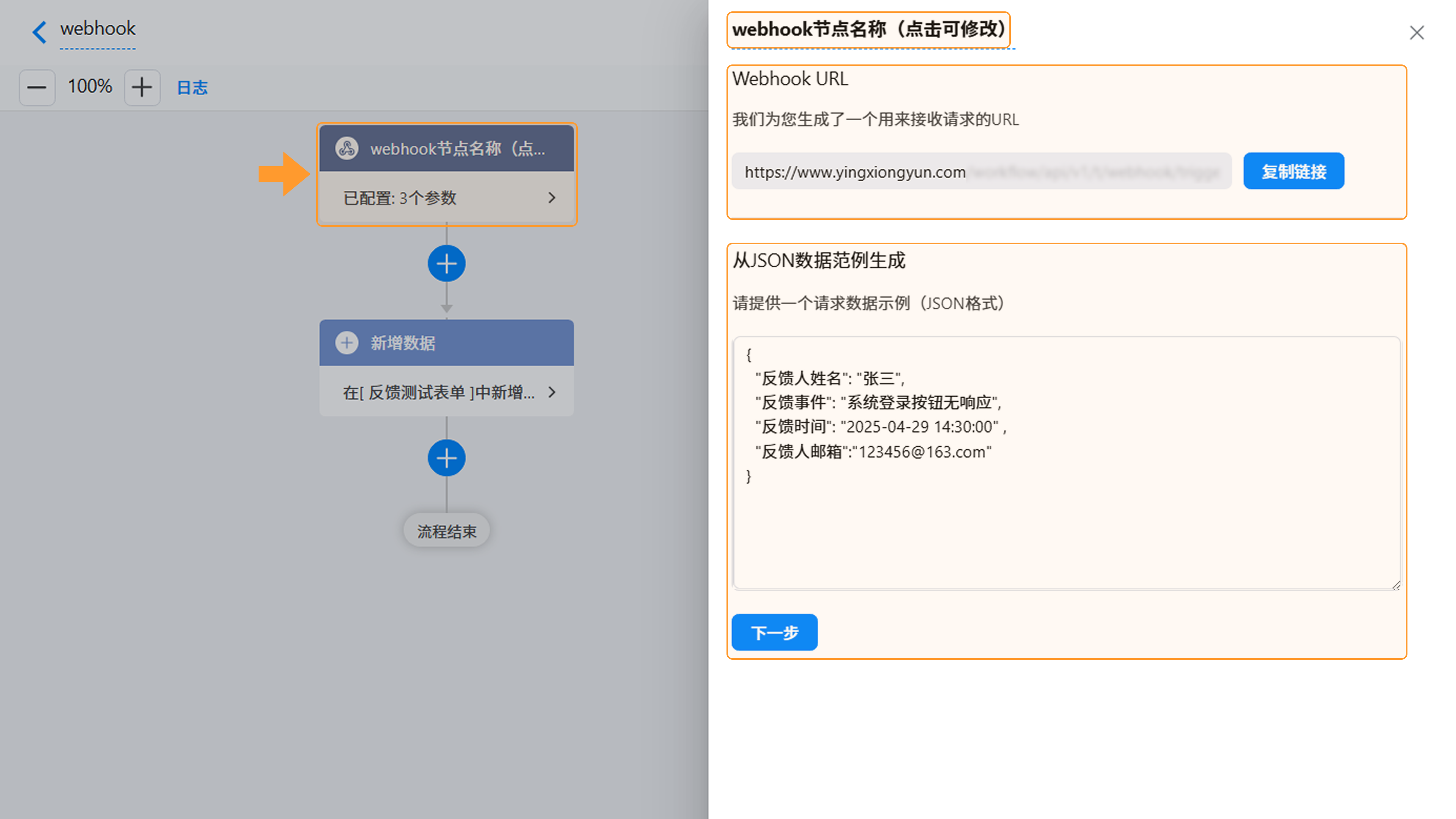Expand the 在[ 反馈测试表单 ]中新增 row chevron

tap(552, 392)
